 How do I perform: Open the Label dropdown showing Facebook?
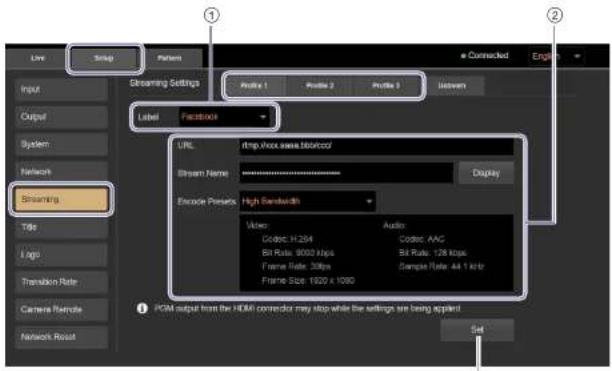224,117
